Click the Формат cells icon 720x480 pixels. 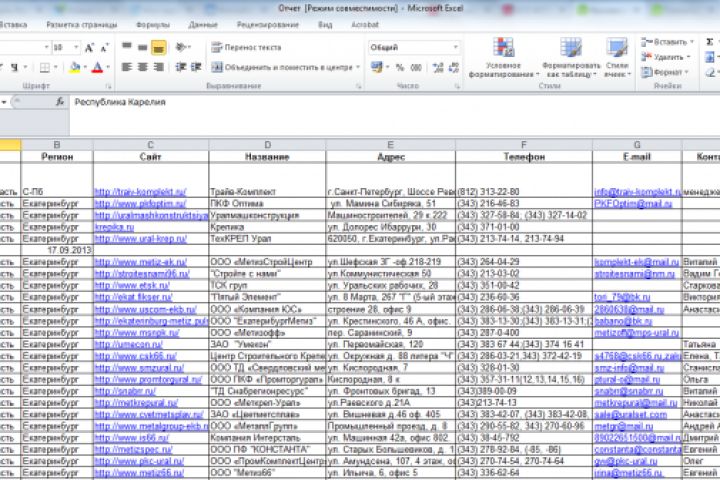647,72
